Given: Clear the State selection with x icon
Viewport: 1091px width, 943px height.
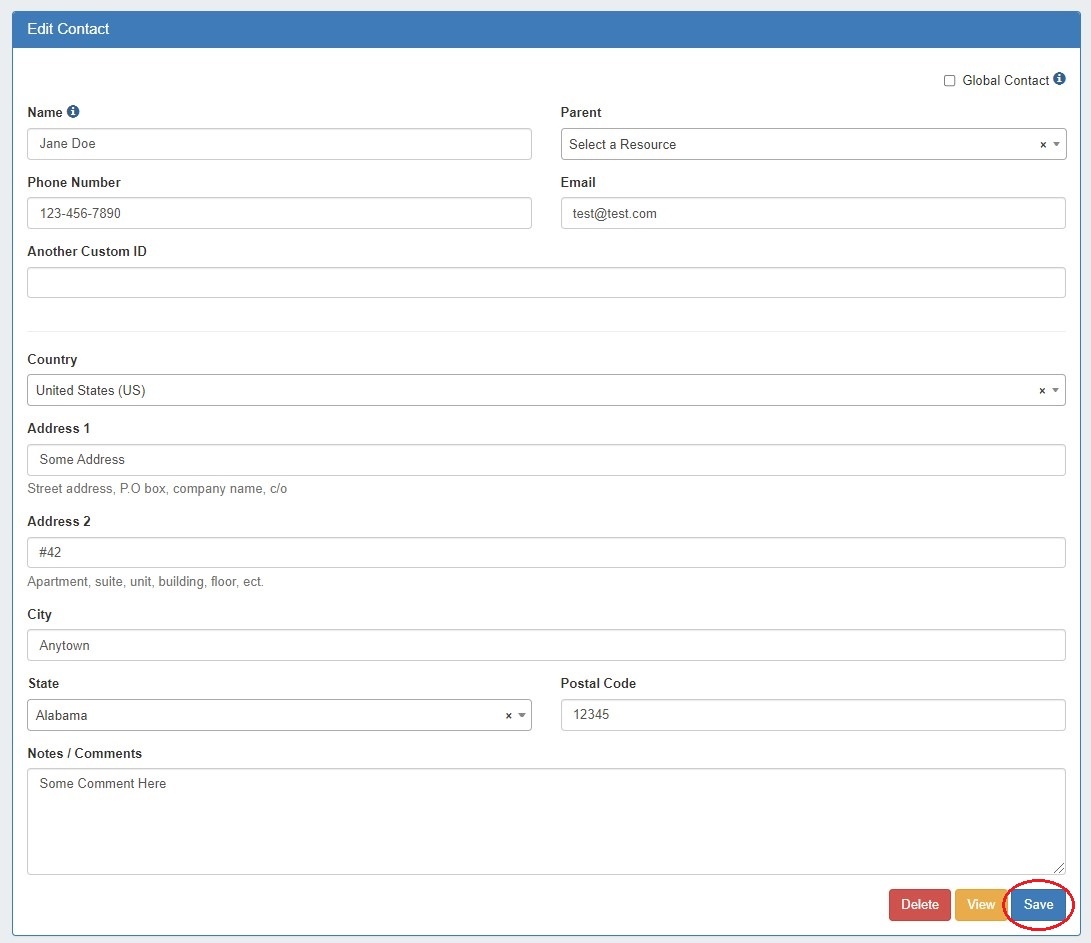Looking at the screenshot, I should point(508,716).
